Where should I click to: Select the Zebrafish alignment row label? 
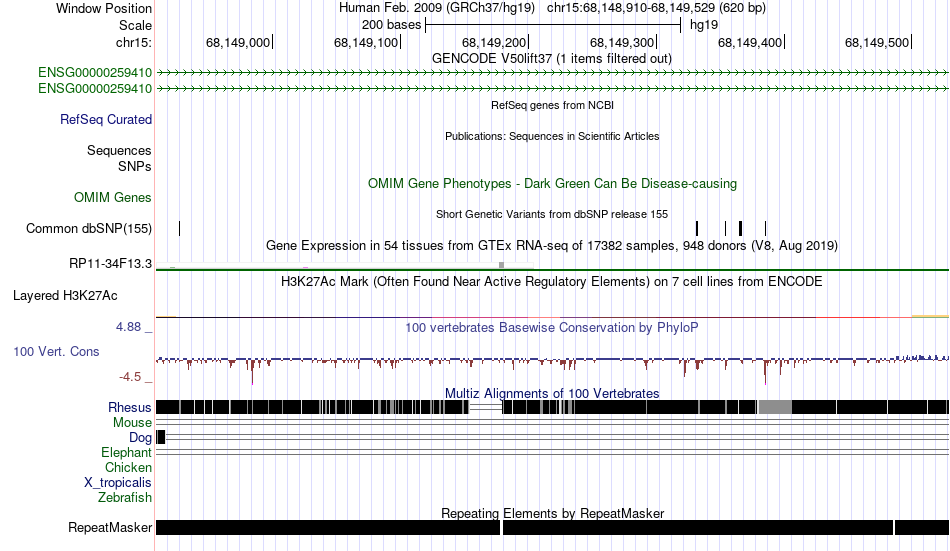(x=125, y=498)
